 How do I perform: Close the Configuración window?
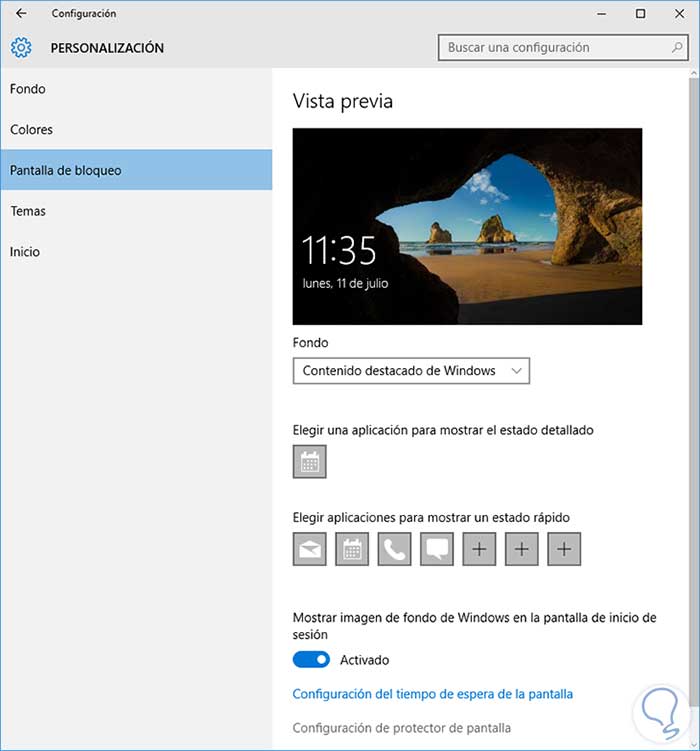pyautogui.click(x=679, y=14)
